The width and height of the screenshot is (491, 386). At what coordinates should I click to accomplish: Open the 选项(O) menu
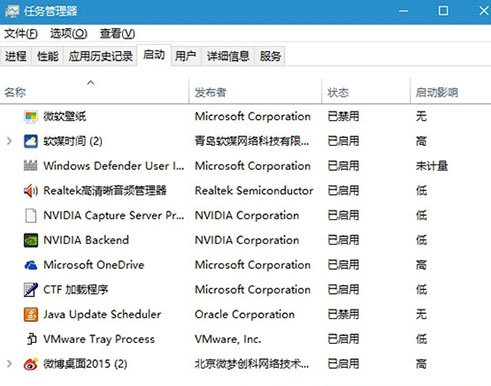pos(69,34)
